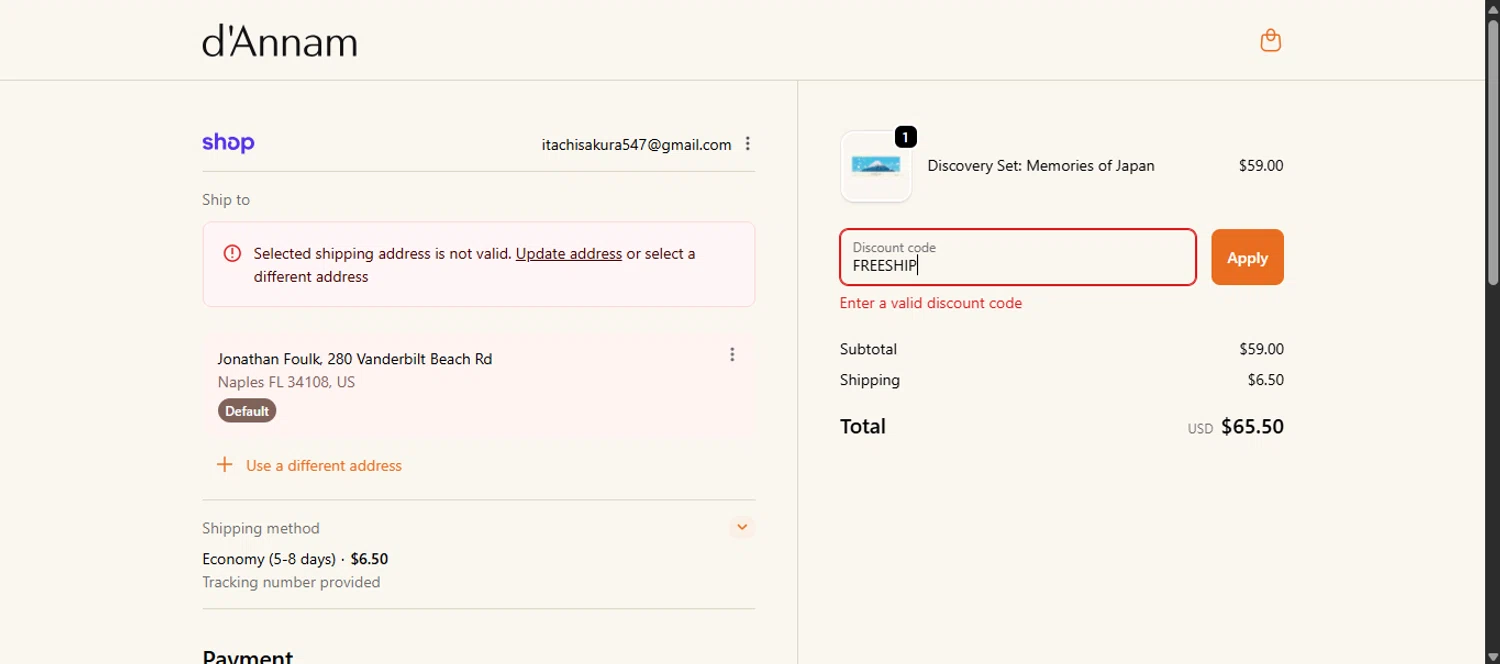The image size is (1500, 664).
Task: Click the Shop Pay logo
Action: tap(228, 143)
